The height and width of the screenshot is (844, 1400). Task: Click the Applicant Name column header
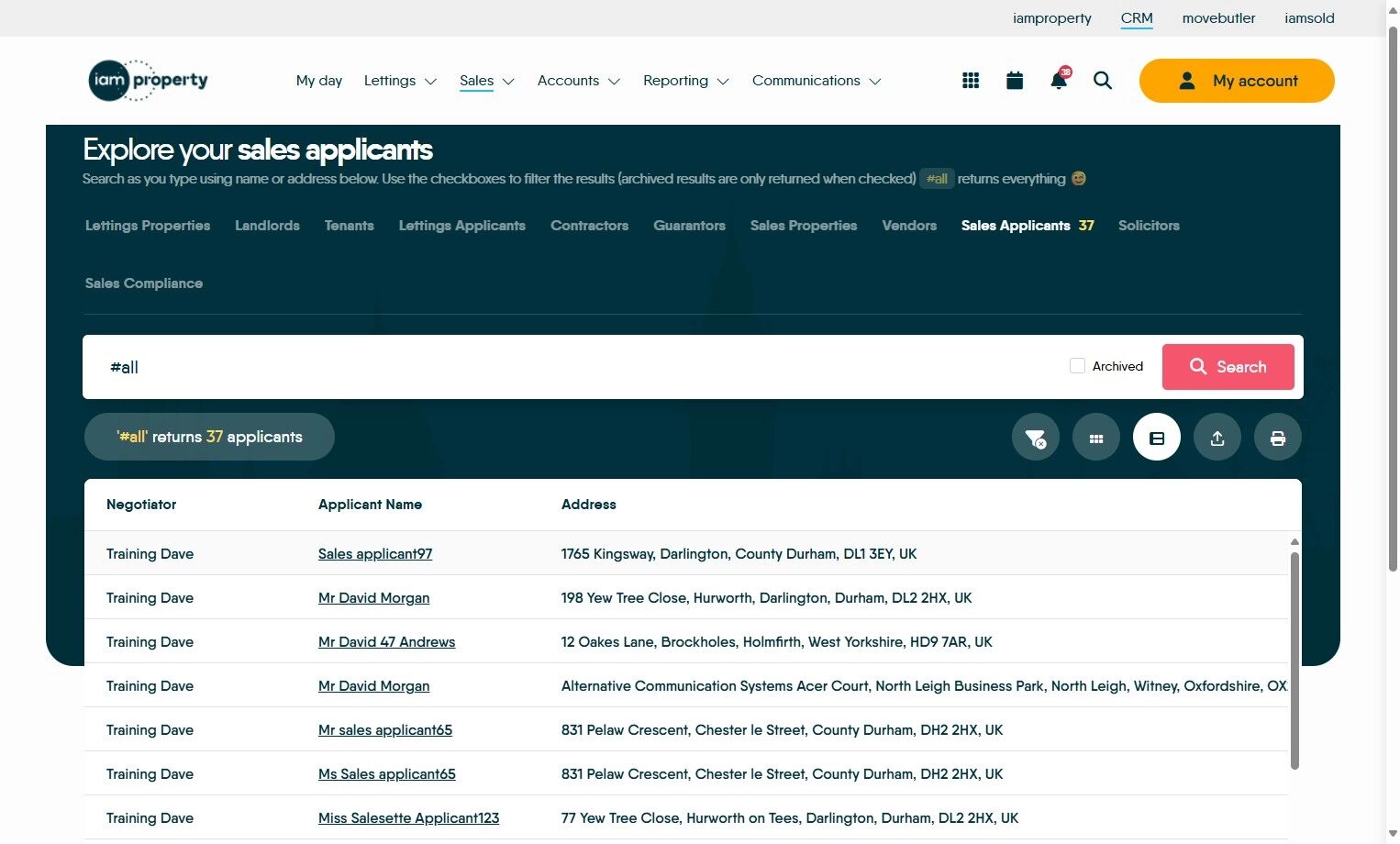370,505
